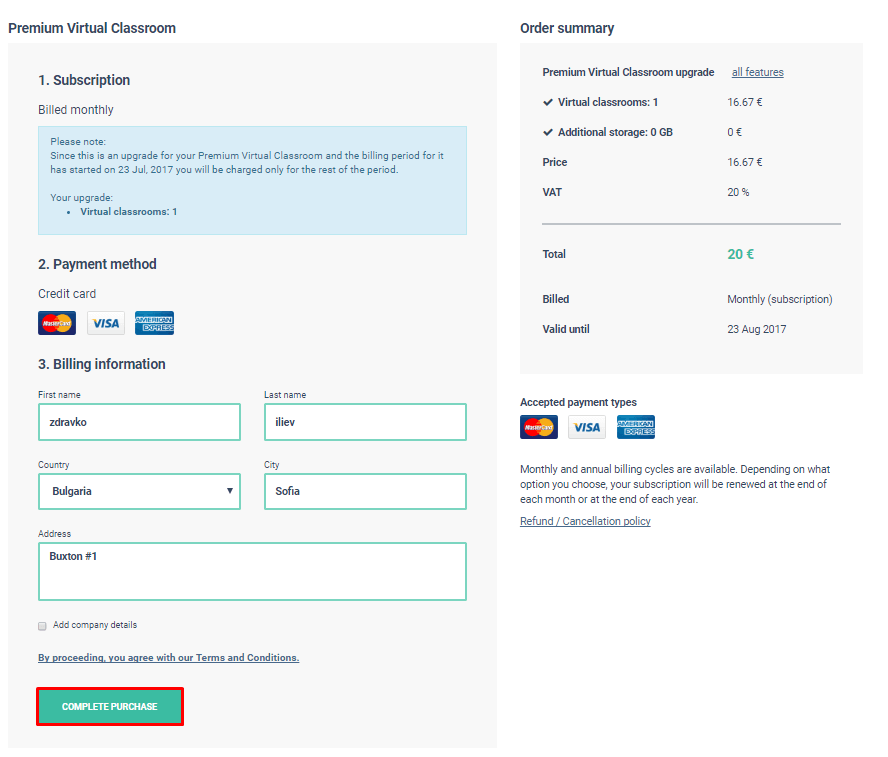Enable the Add company details checkbox

tap(42, 626)
